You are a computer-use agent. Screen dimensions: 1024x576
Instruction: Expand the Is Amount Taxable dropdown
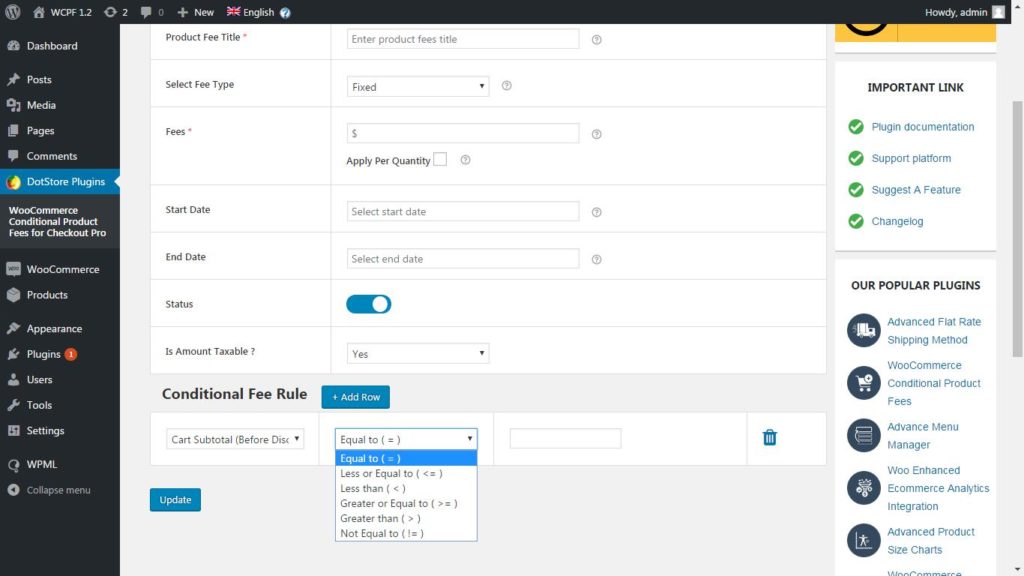click(x=418, y=353)
